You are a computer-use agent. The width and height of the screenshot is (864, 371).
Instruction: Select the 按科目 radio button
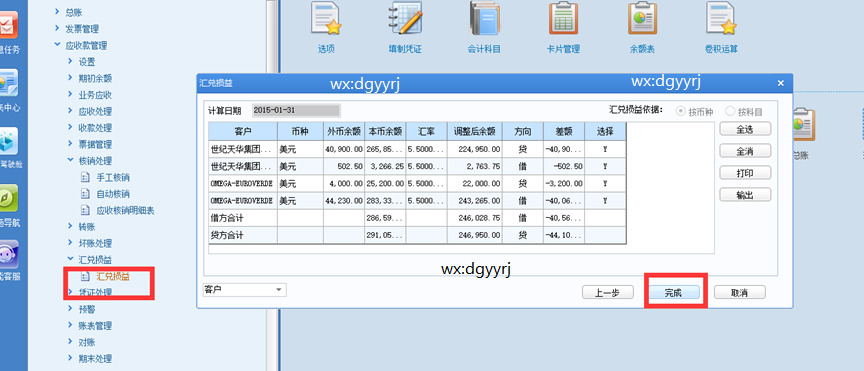point(731,111)
